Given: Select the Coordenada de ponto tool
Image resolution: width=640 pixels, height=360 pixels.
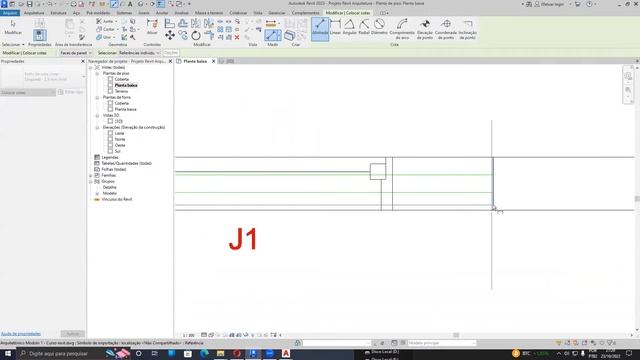Looking at the screenshot, I should point(446,29).
